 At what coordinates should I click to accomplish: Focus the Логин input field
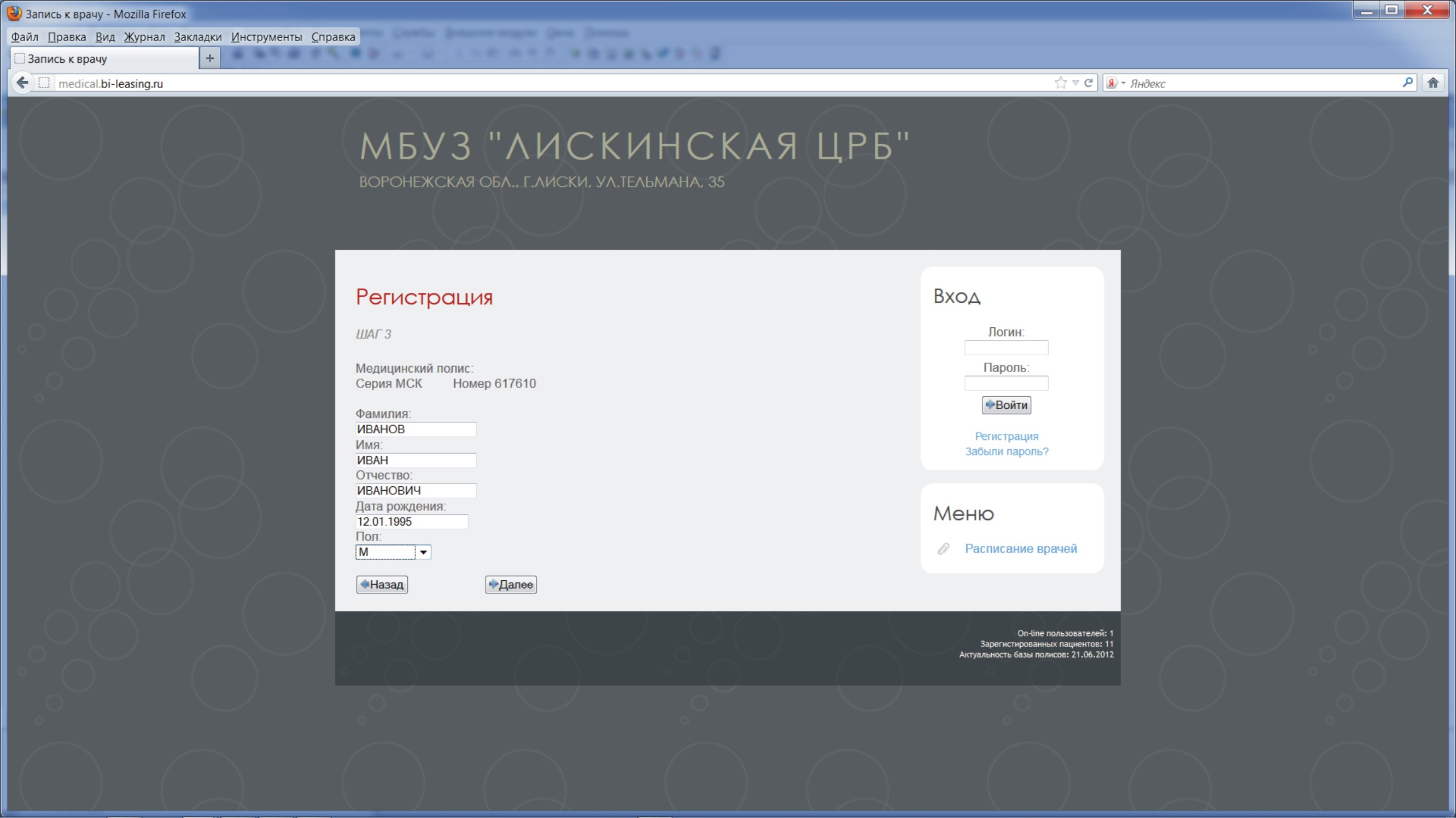1006,348
